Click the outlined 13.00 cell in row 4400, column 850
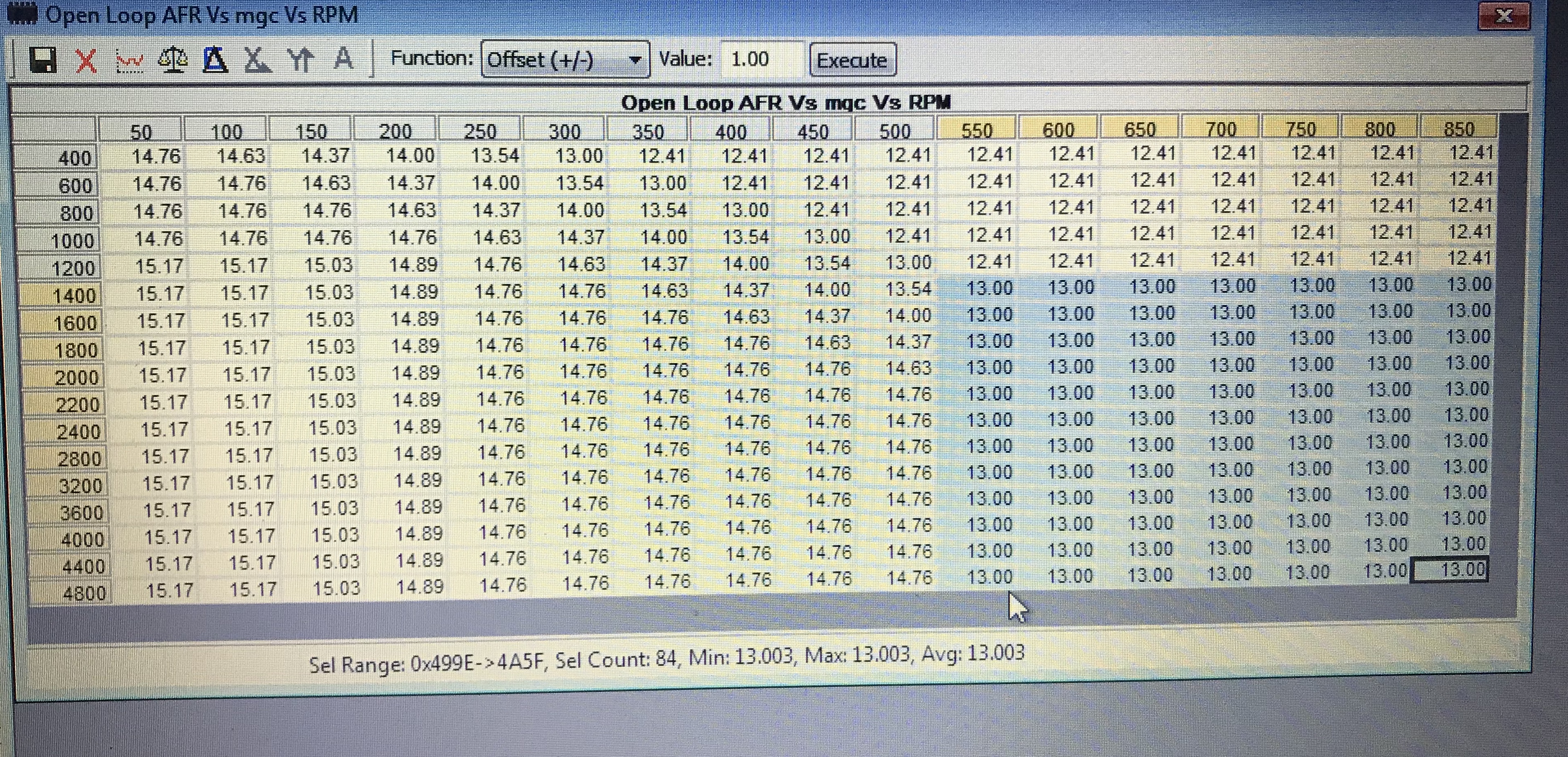Image resolution: width=1568 pixels, height=757 pixels. 1450,570
